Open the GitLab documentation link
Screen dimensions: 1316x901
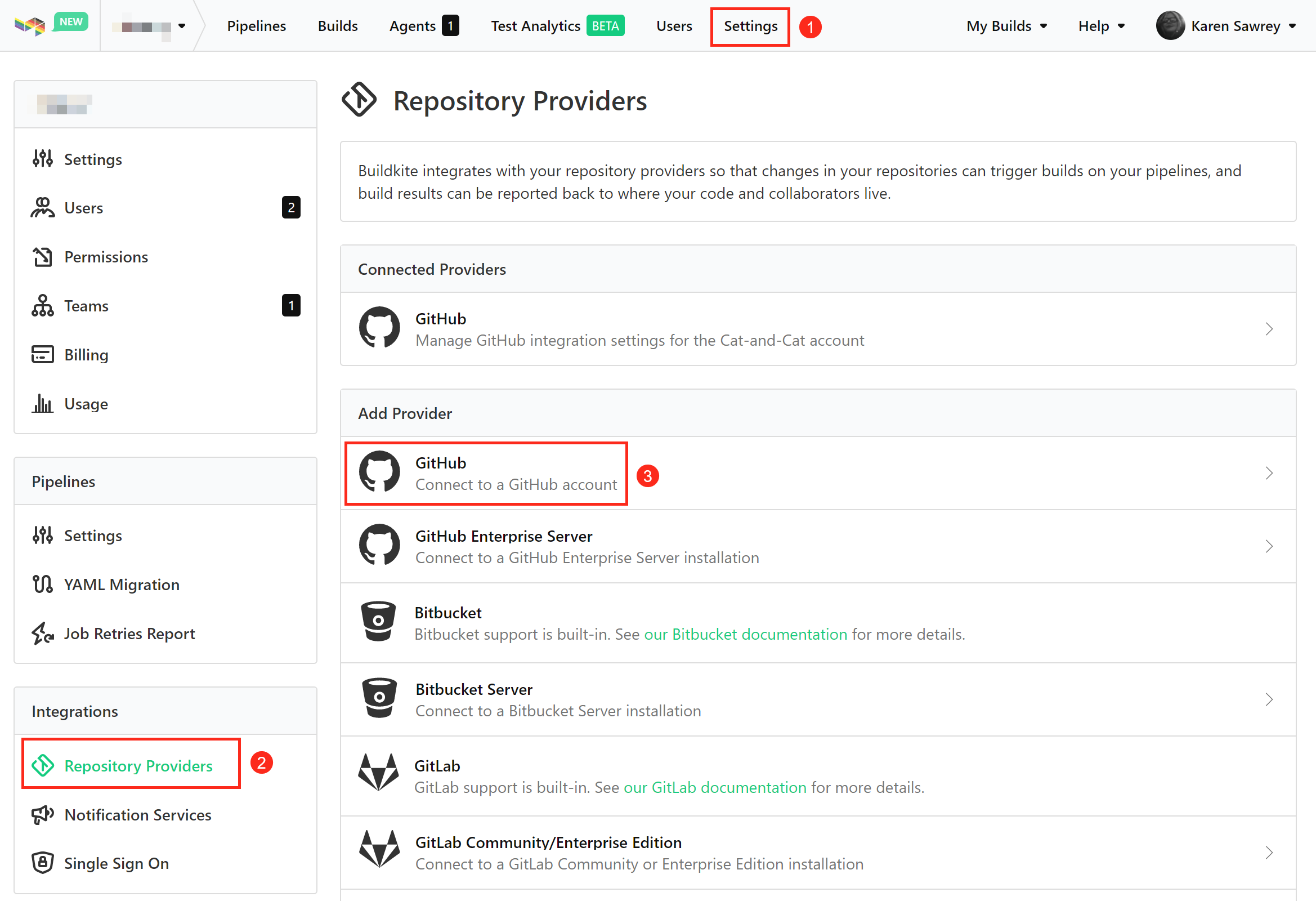click(715, 787)
